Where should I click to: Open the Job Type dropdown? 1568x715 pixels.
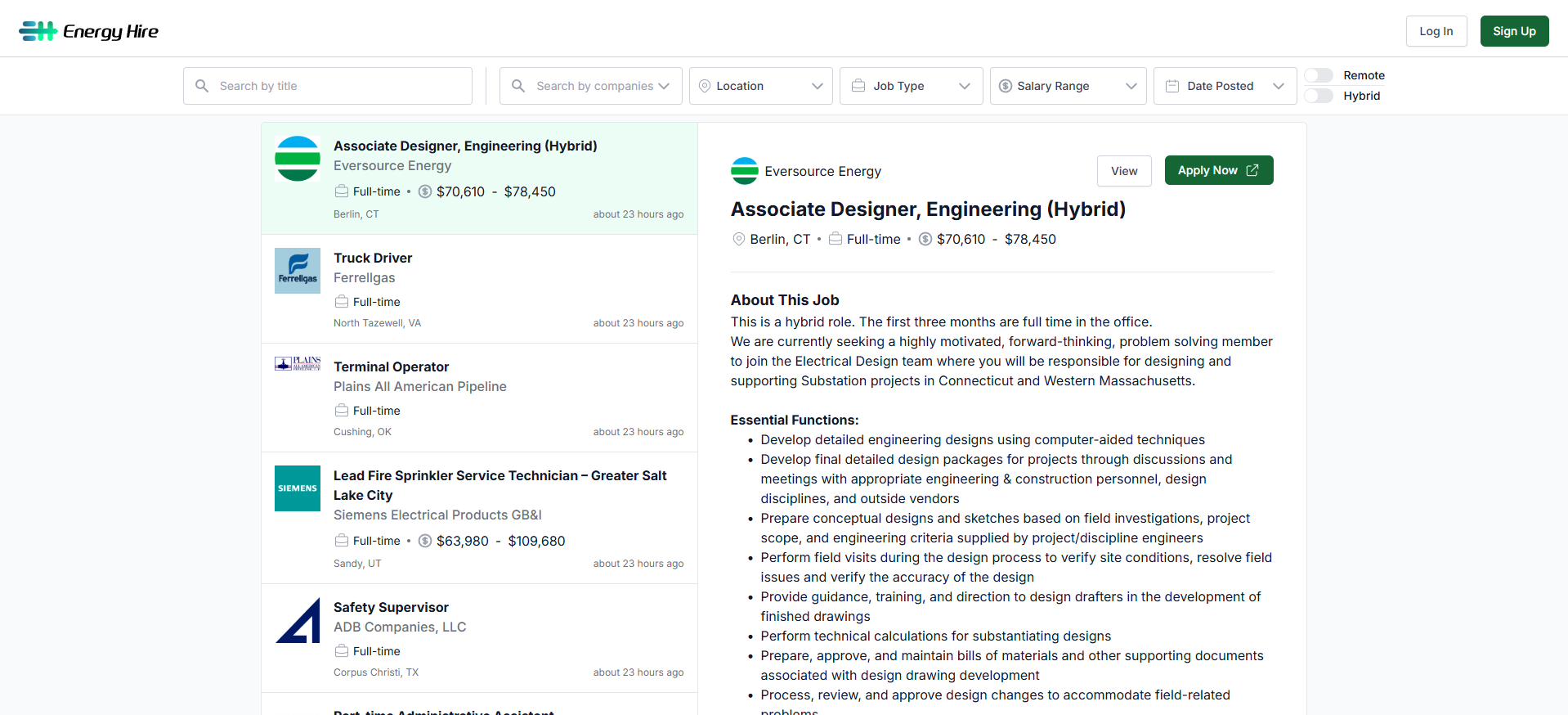tap(912, 86)
